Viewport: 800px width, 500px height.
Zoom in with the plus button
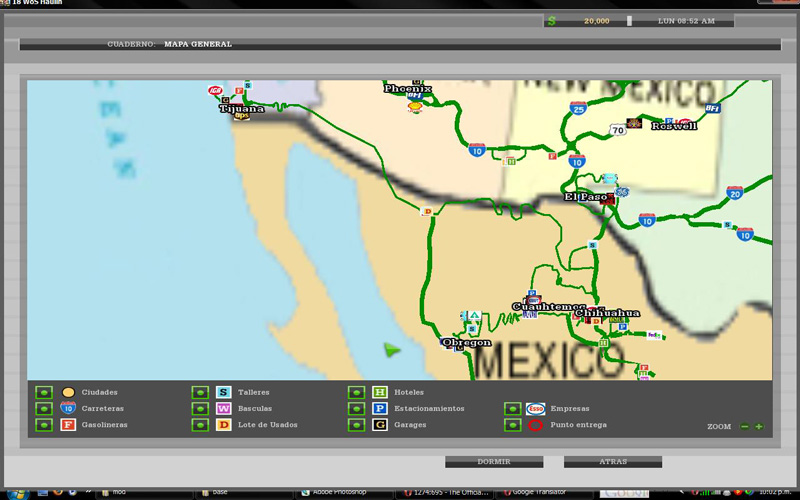(x=759, y=427)
